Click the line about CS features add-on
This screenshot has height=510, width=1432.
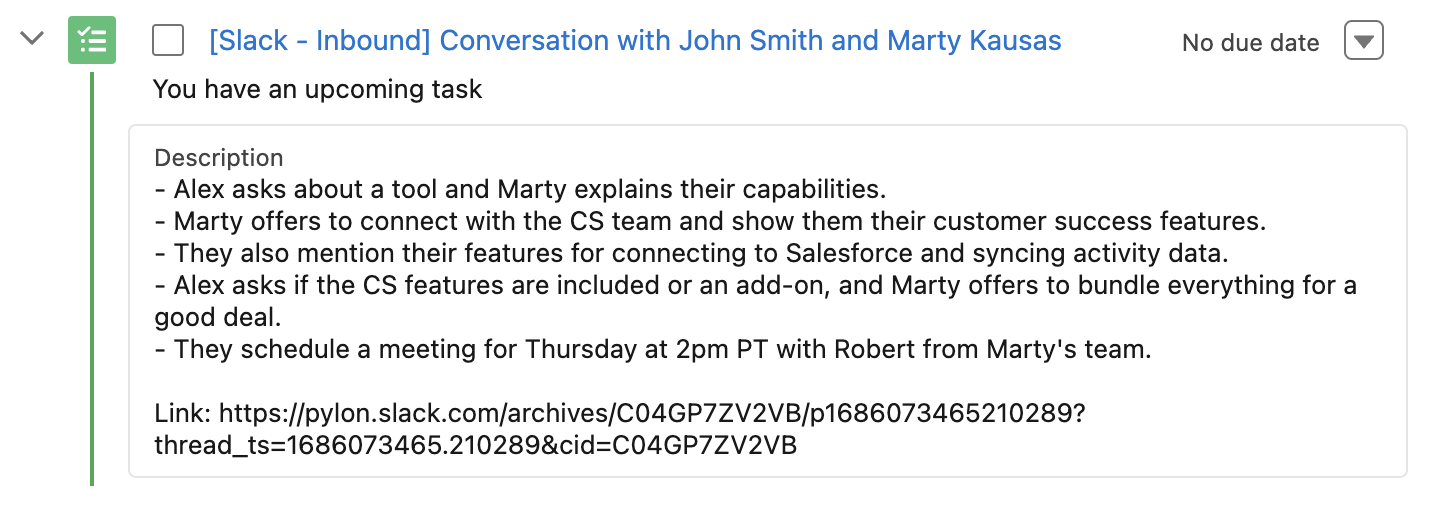[x=755, y=285]
